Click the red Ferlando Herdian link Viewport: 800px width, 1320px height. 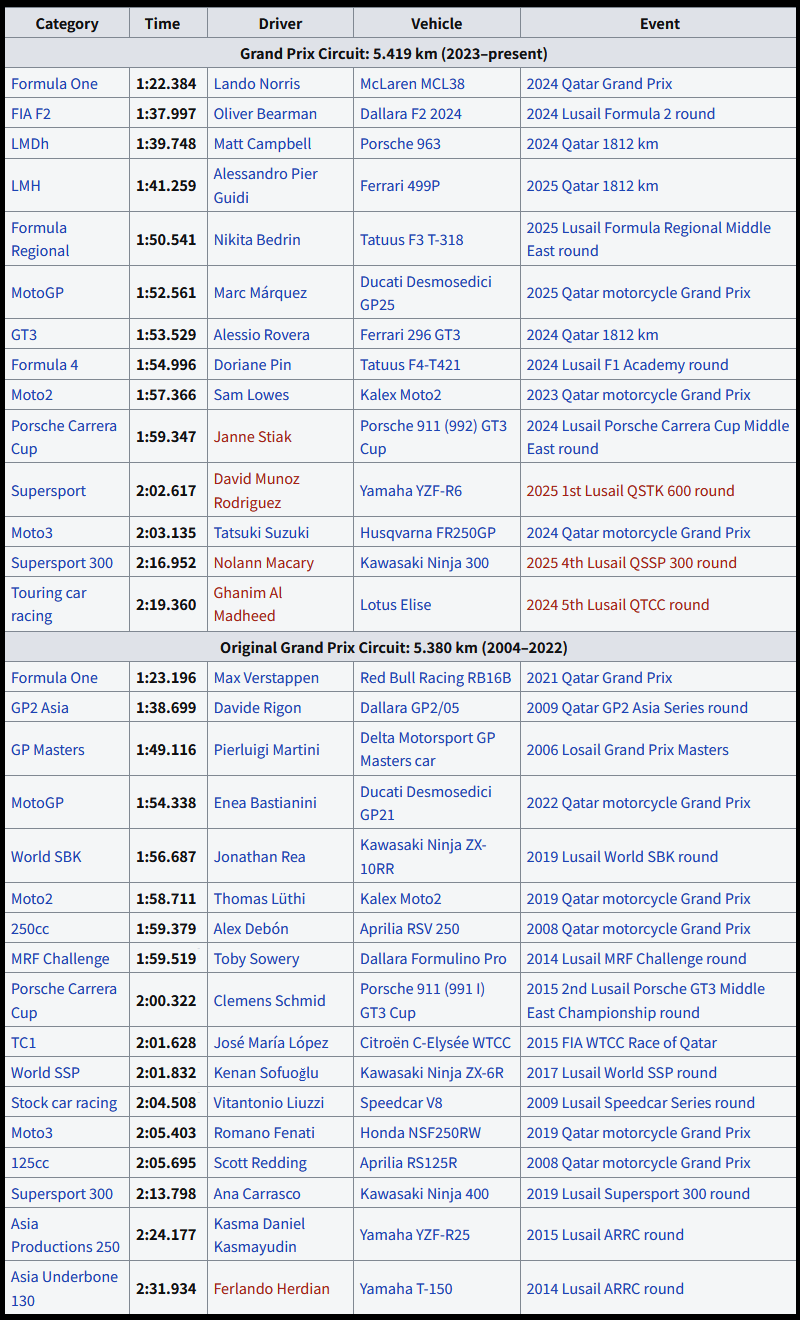[x=271, y=1289]
